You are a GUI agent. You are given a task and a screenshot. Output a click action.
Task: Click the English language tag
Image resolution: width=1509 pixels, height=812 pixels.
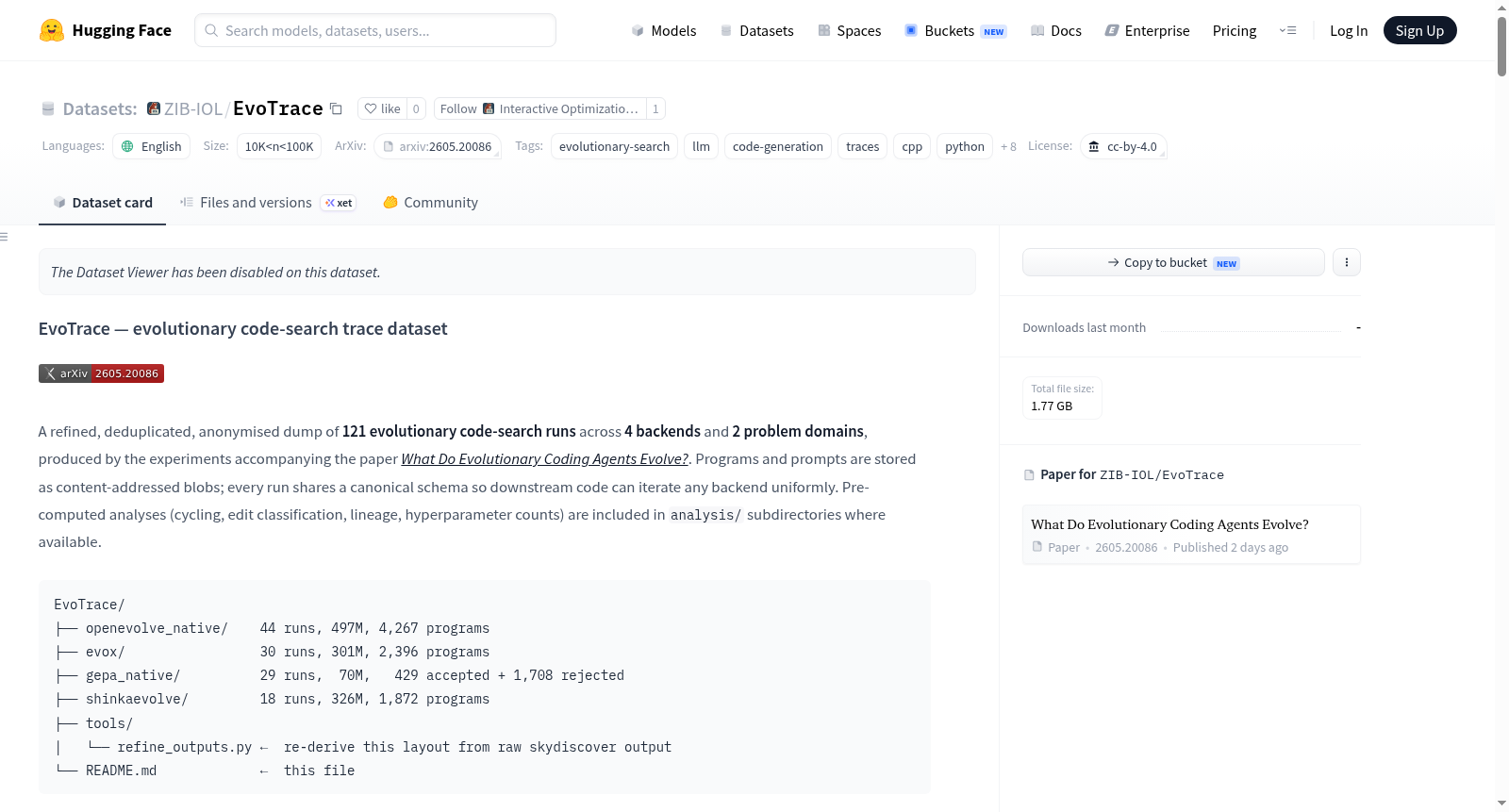point(152,146)
